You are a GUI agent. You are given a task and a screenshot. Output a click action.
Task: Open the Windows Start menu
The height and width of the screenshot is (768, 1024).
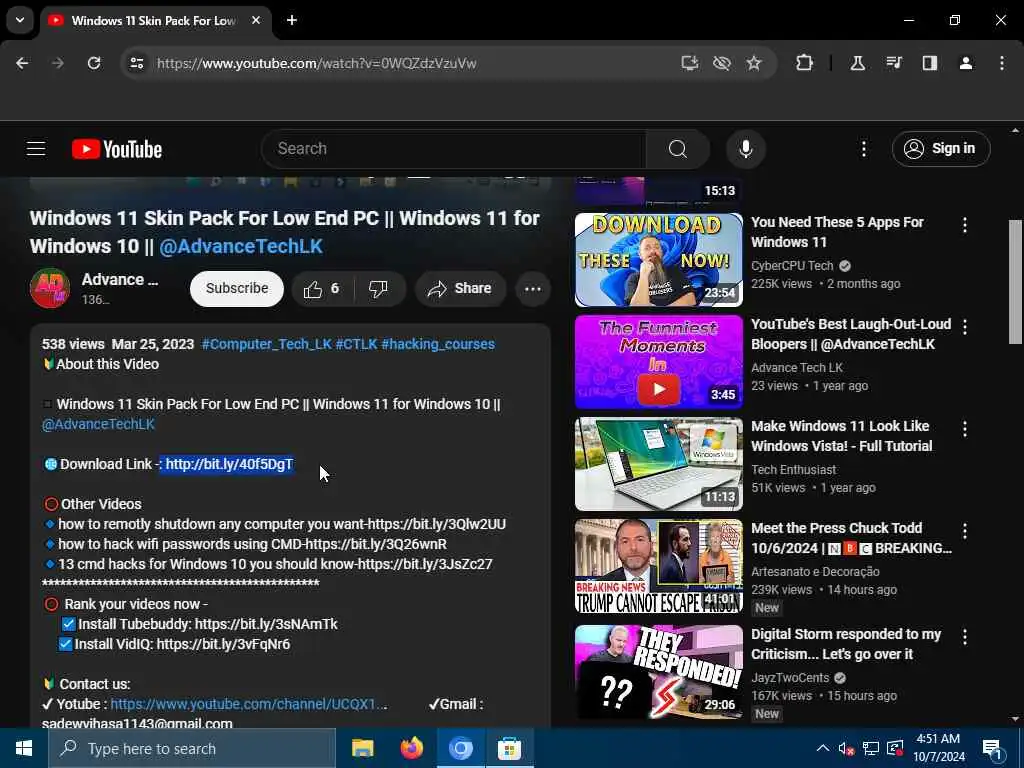(24, 748)
